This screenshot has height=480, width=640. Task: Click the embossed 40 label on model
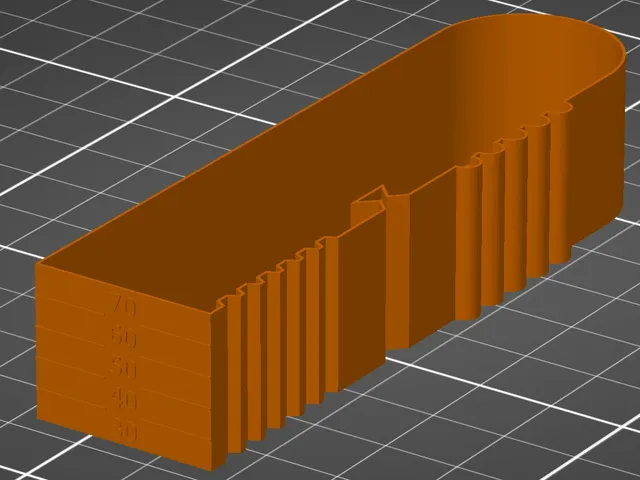(124, 400)
